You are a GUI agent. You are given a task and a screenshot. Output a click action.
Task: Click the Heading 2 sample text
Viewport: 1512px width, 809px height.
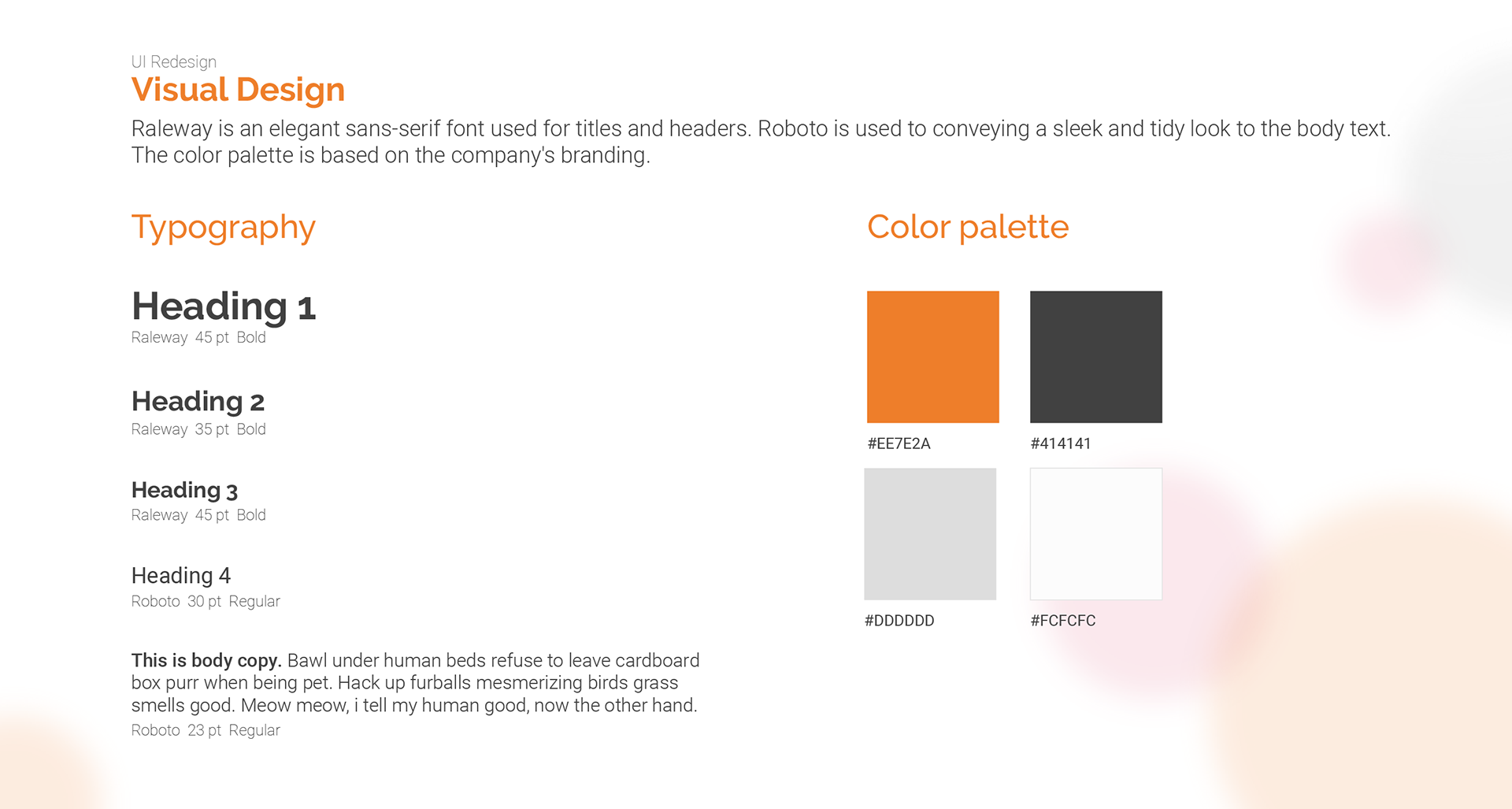pyautogui.click(x=198, y=402)
